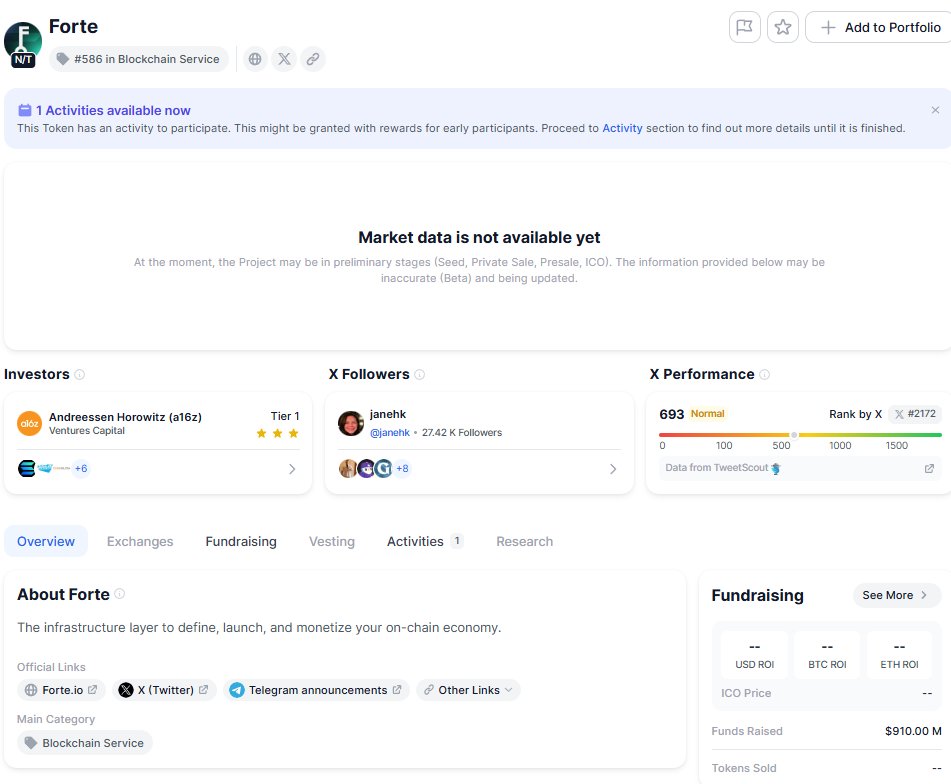Open the Forte.io official link
This screenshot has height=784, width=951.
61,690
